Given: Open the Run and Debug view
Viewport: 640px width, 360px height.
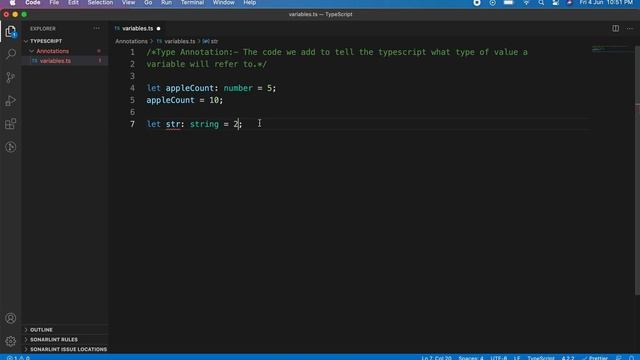Looking at the screenshot, I should (11, 100).
